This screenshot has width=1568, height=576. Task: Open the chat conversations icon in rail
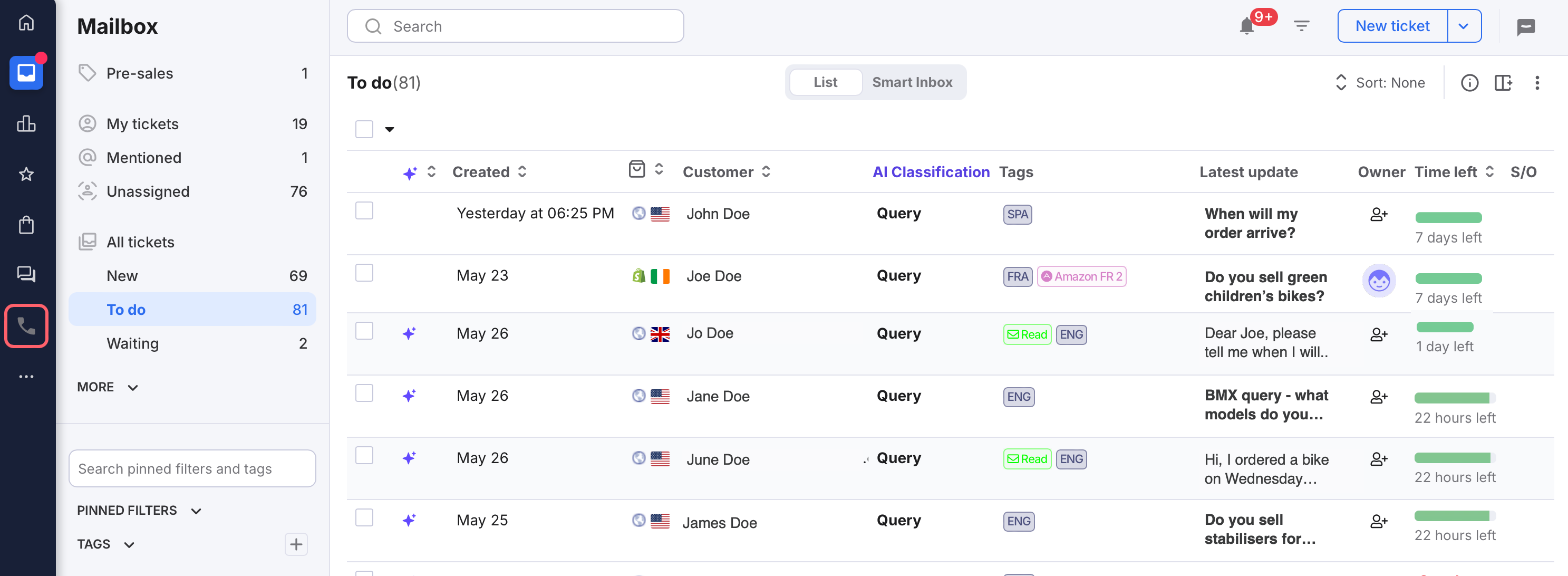[x=26, y=275]
